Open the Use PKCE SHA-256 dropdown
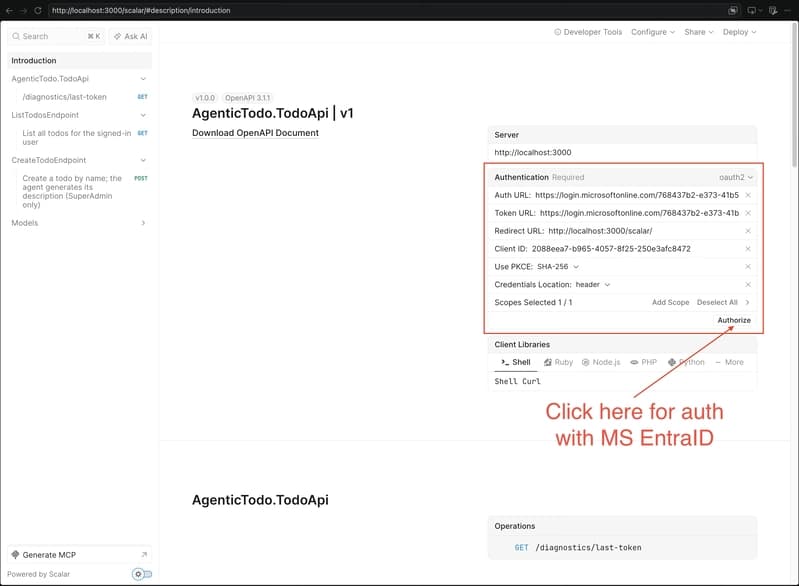799x586 pixels. point(557,267)
